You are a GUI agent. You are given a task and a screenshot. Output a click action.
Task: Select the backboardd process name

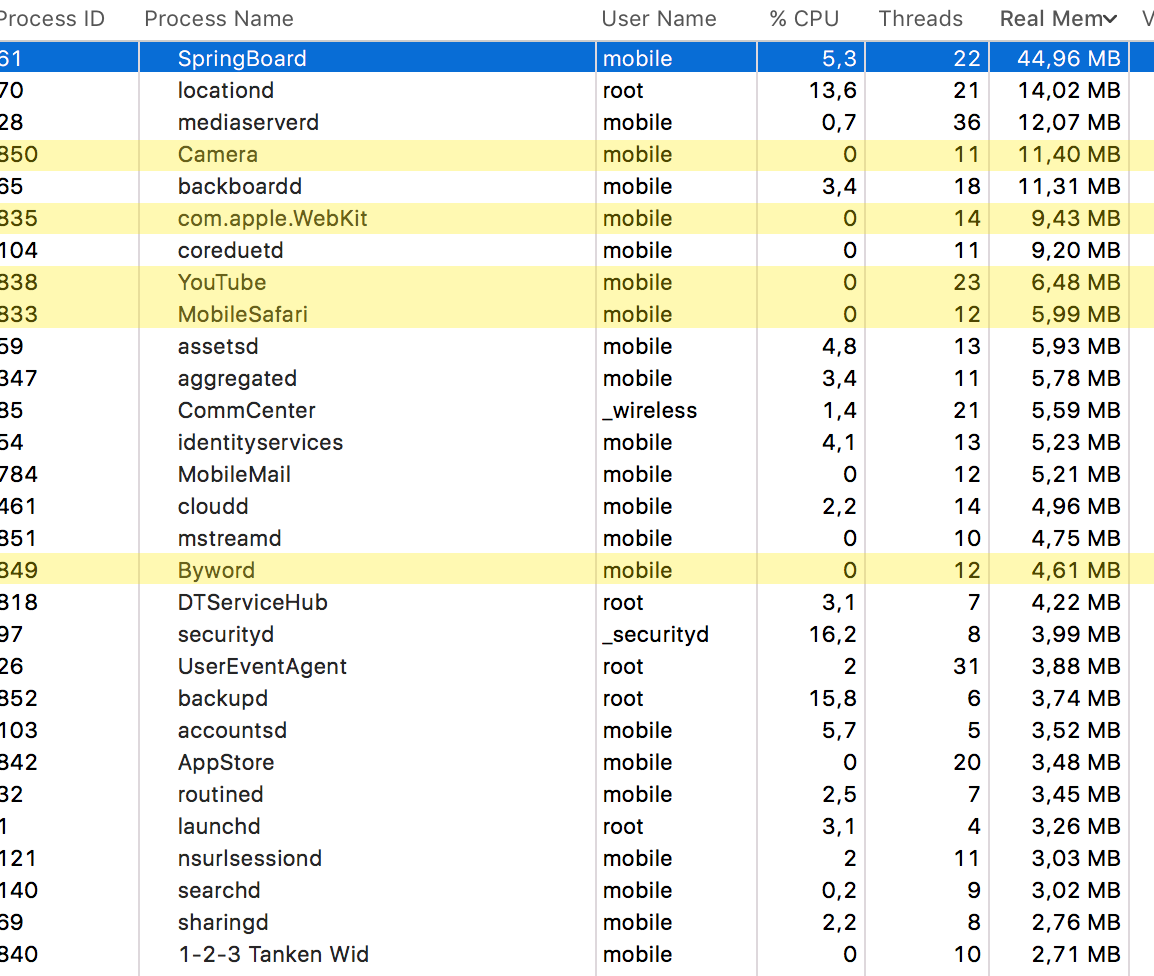[x=240, y=186]
